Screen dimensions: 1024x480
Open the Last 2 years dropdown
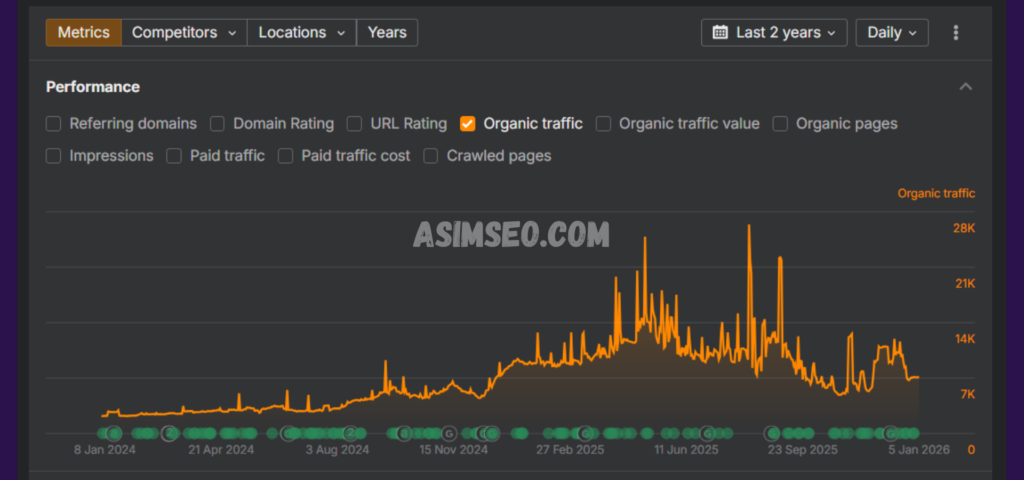[774, 32]
